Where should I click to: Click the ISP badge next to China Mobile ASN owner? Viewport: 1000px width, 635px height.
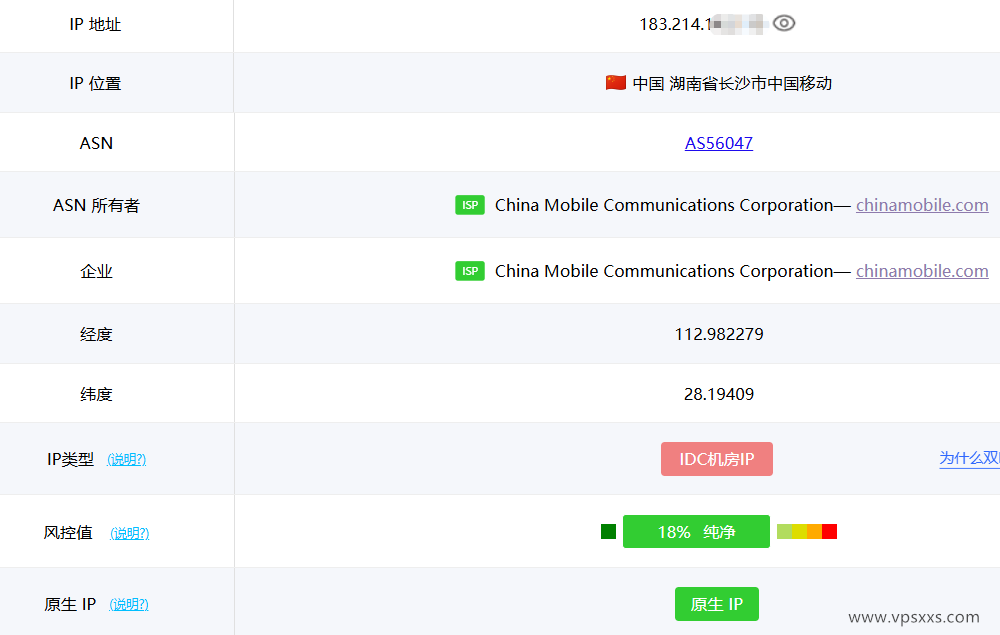tap(470, 204)
